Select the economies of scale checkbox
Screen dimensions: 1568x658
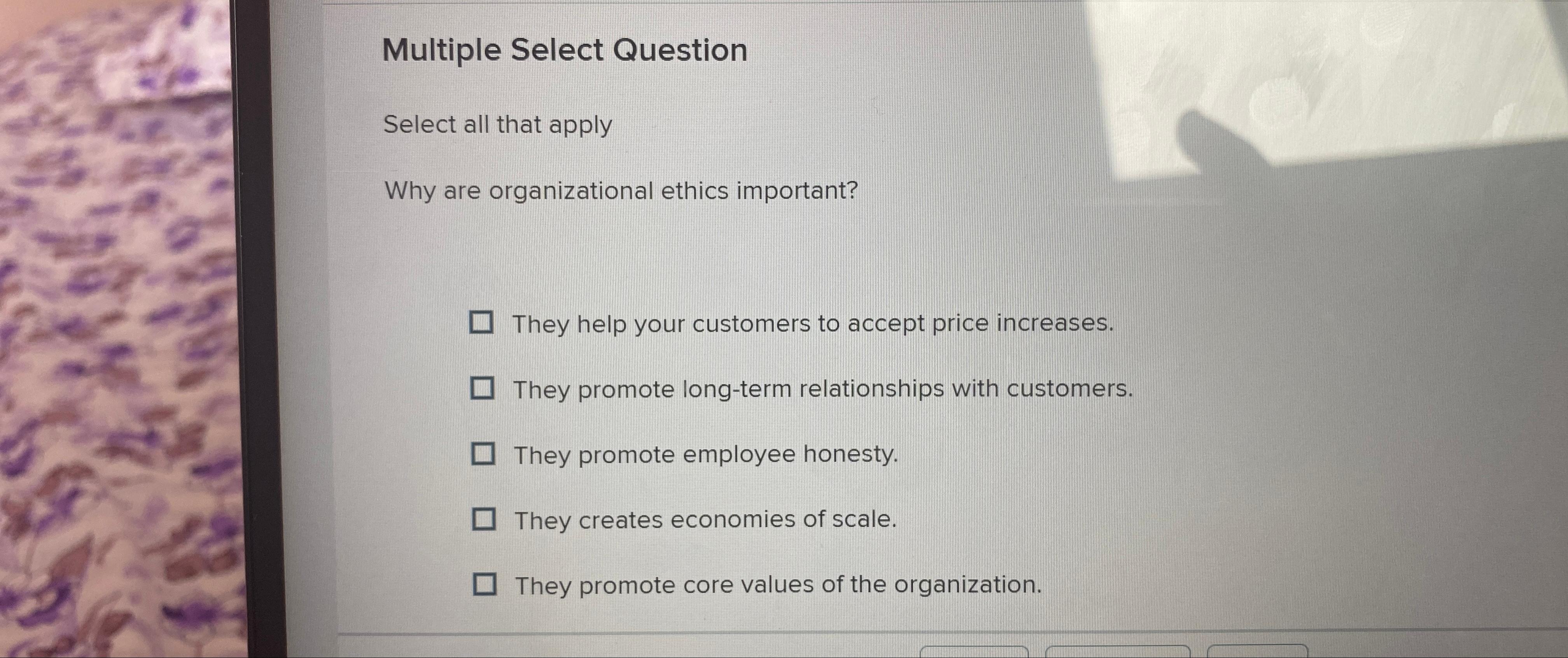point(484,520)
